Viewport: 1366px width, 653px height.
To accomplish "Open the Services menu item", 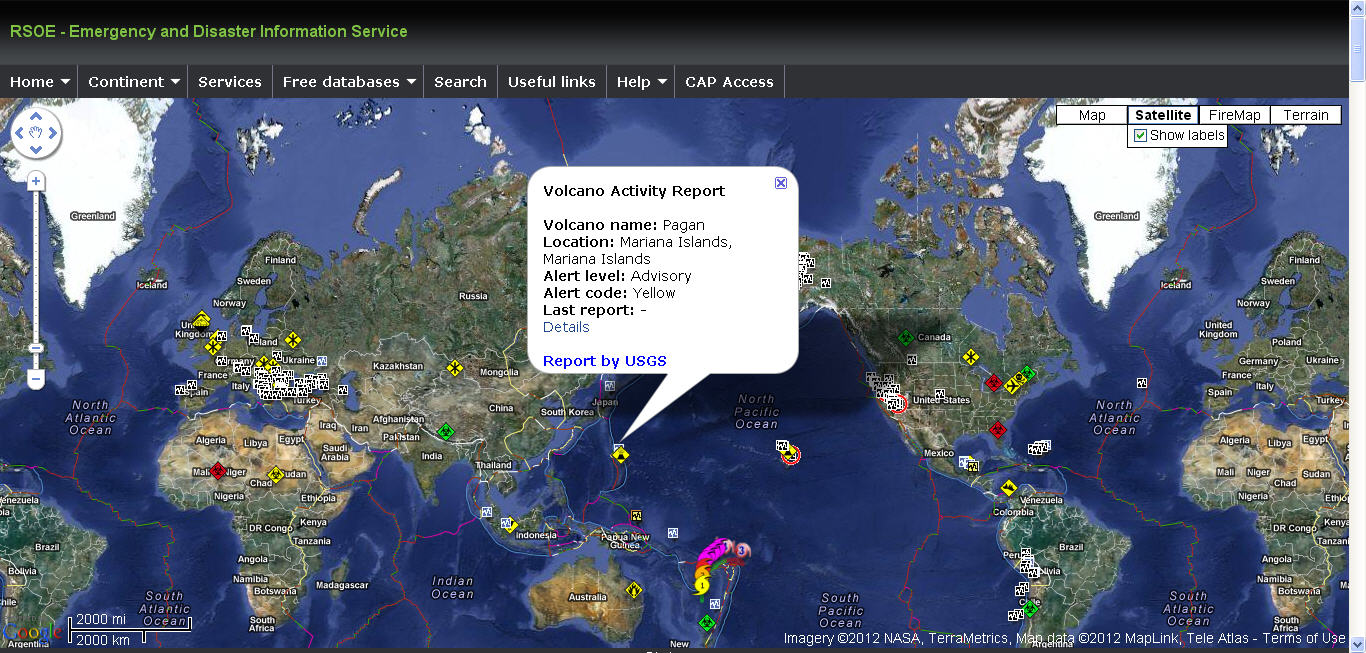I will tap(230, 82).
